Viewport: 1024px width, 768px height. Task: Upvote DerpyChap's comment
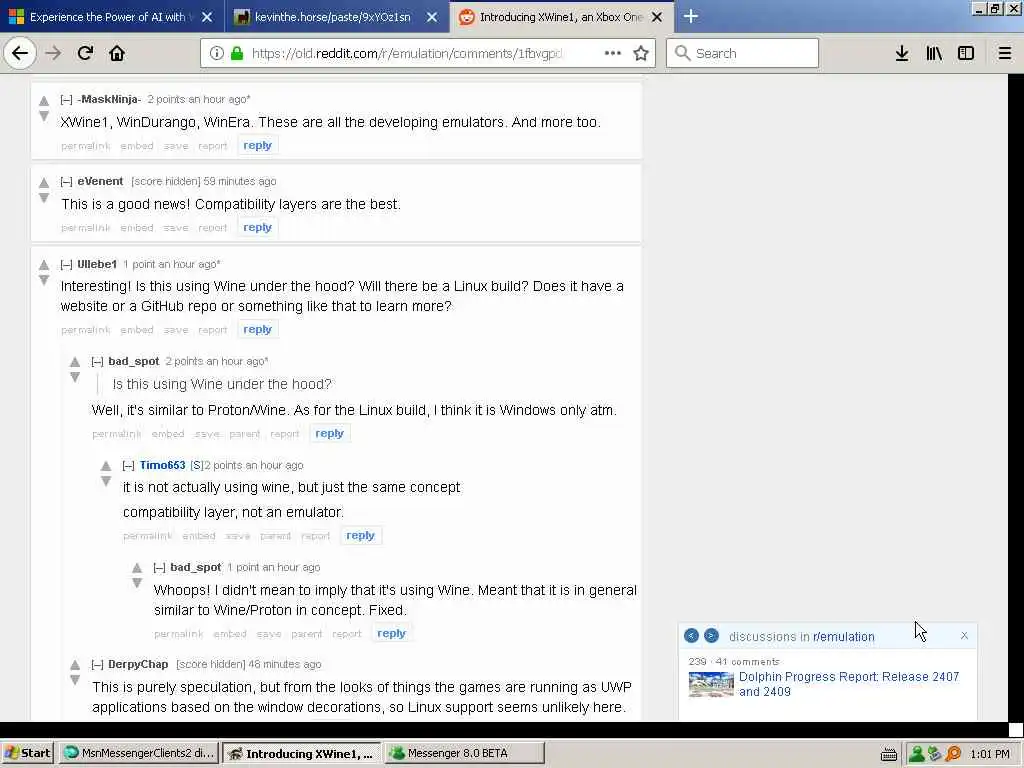(x=75, y=665)
